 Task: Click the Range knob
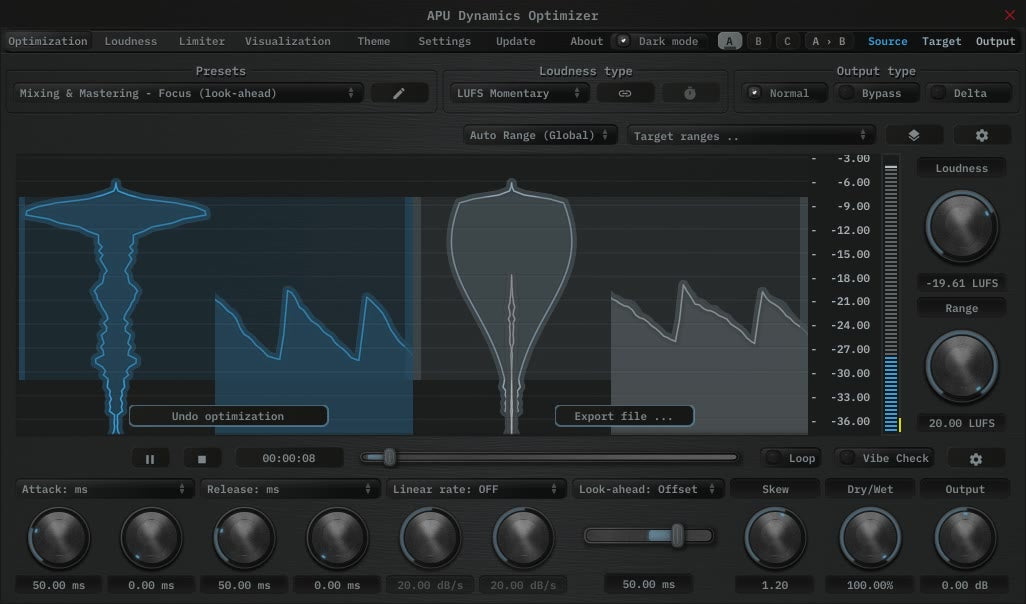click(x=961, y=366)
